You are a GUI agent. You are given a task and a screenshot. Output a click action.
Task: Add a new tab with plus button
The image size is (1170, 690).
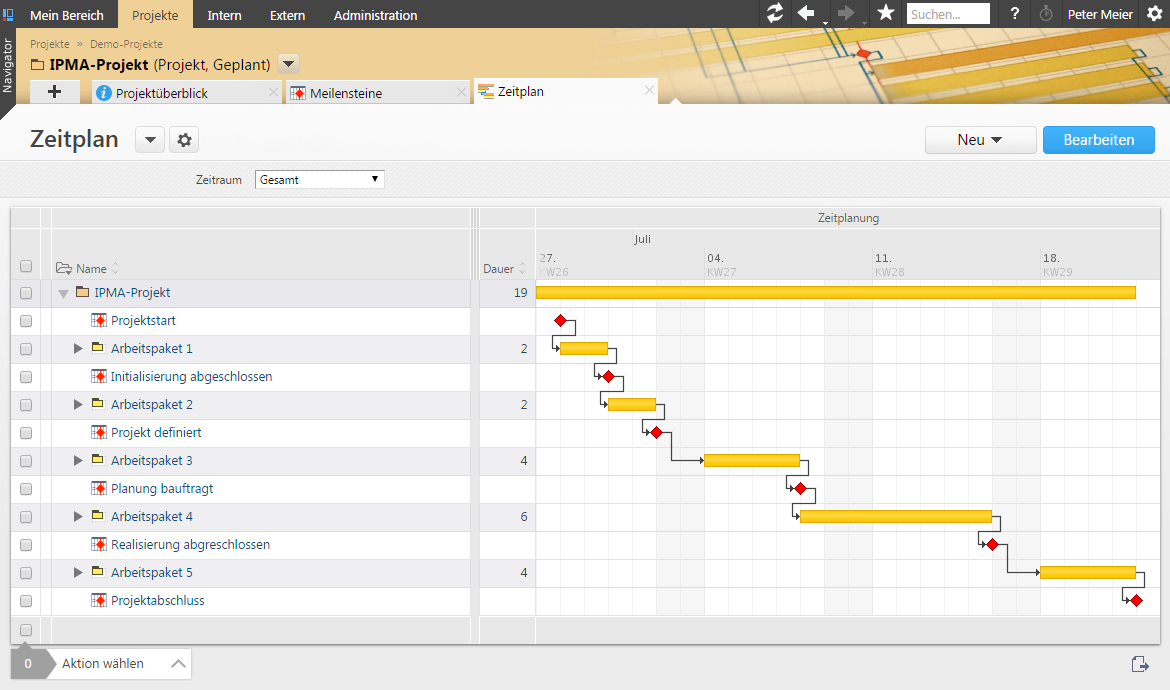click(55, 92)
